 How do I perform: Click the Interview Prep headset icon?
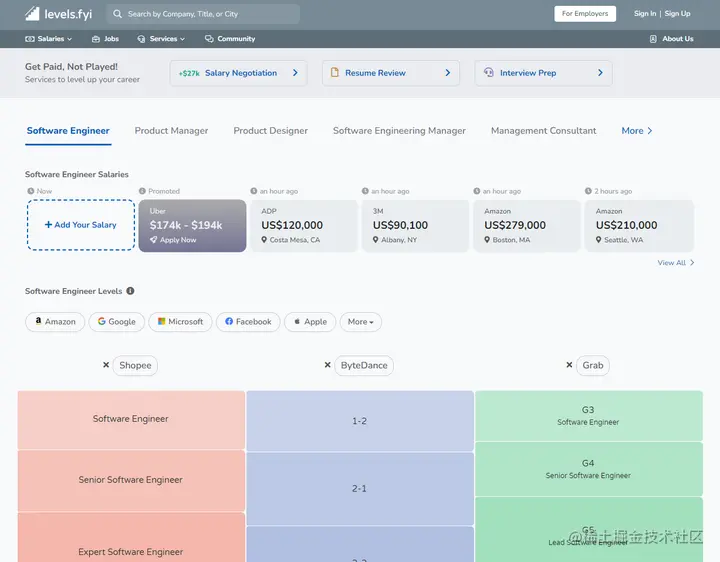pyautogui.click(x=489, y=73)
